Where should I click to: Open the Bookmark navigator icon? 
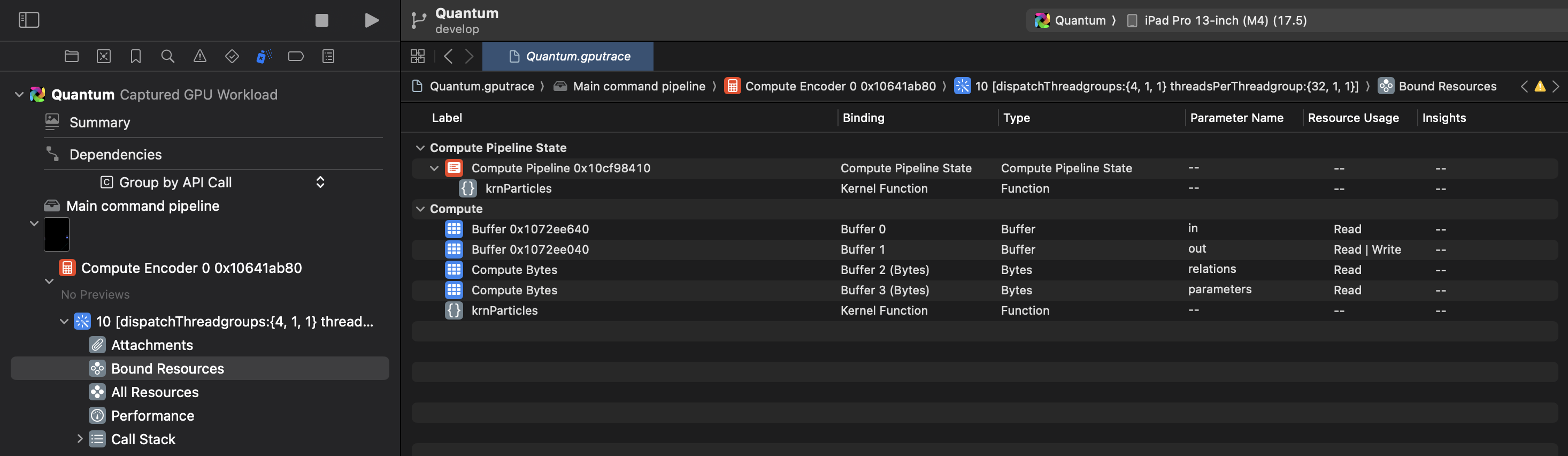pos(136,57)
